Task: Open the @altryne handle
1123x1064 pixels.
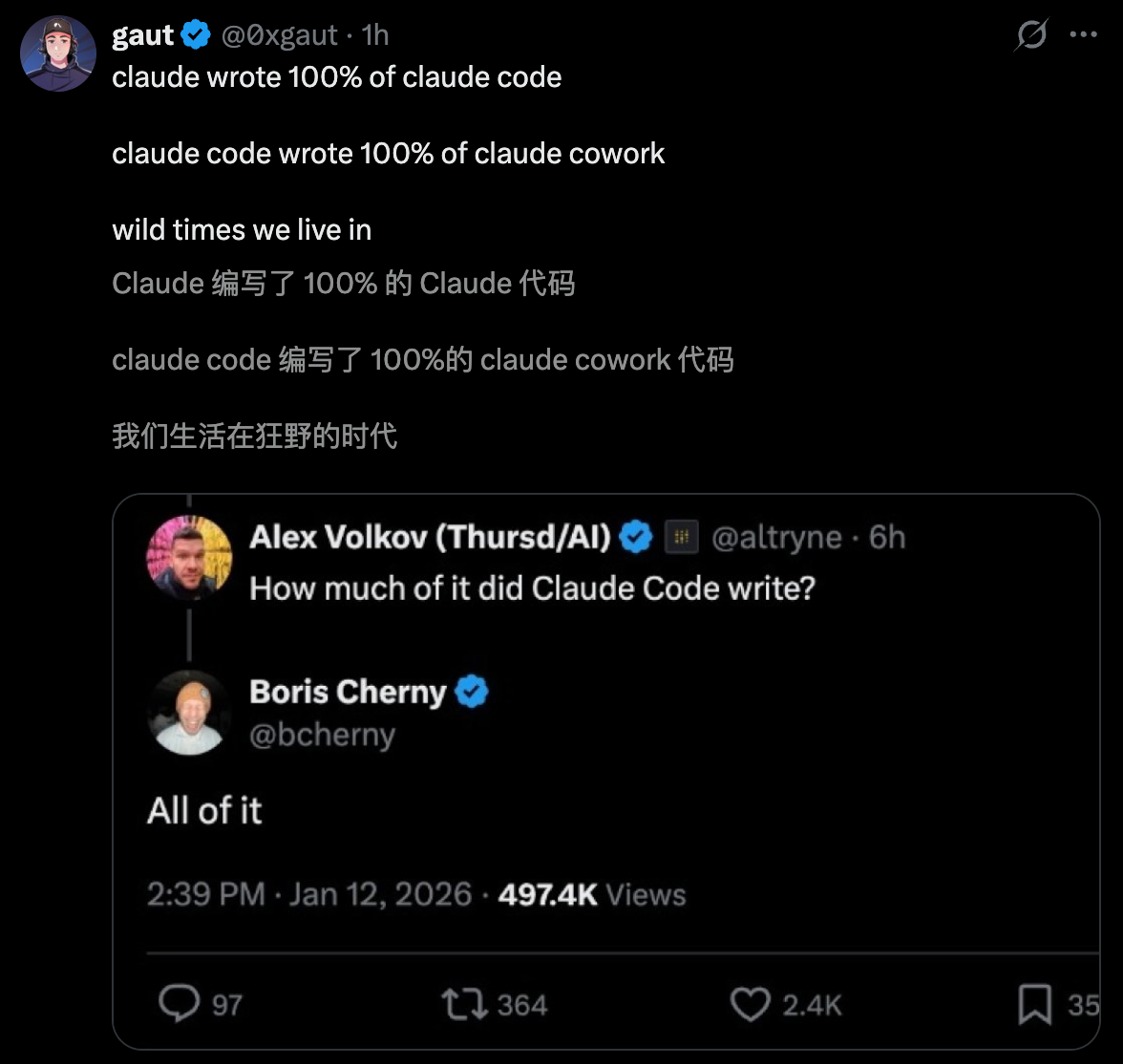Action: [776, 538]
